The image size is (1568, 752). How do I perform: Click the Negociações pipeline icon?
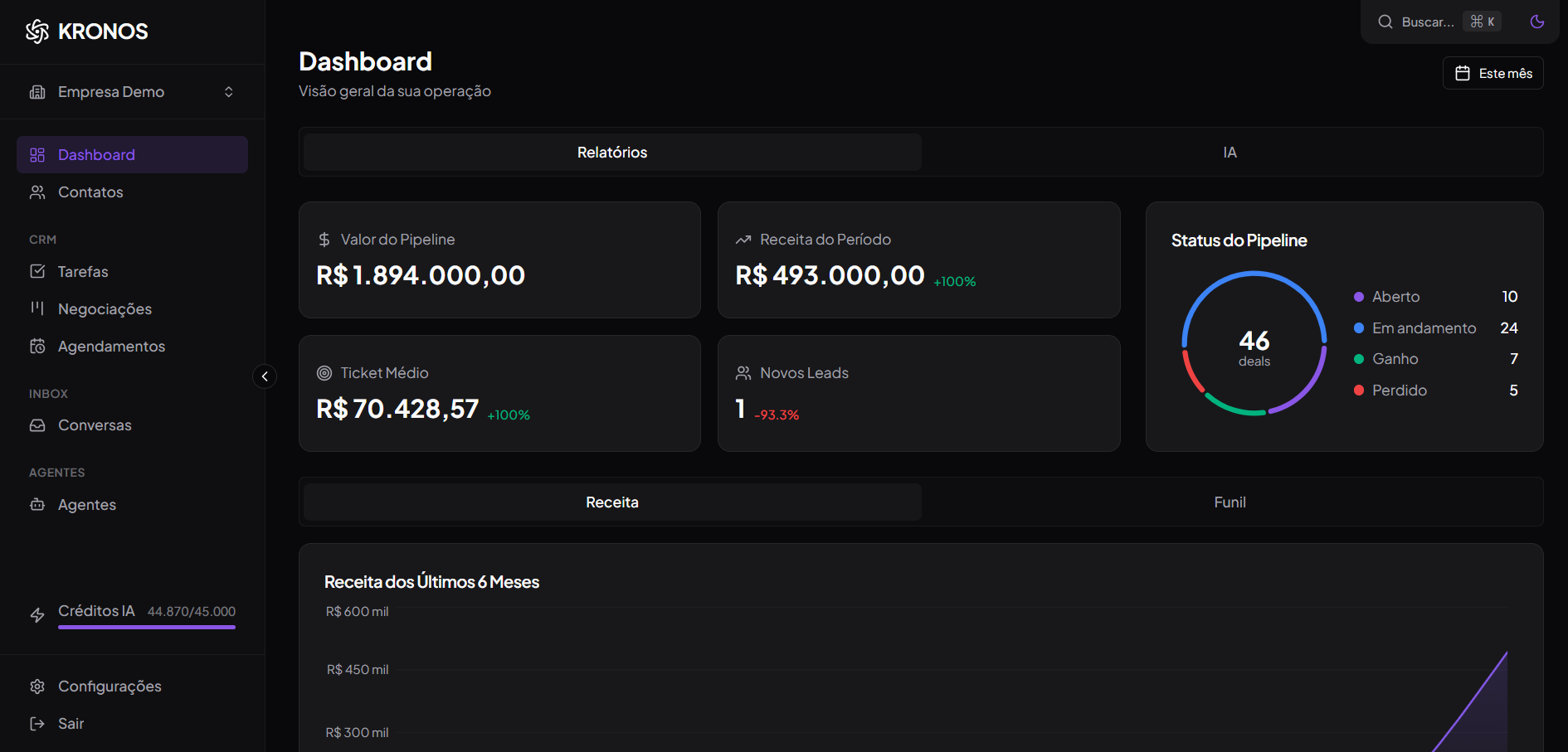click(x=37, y=308)
